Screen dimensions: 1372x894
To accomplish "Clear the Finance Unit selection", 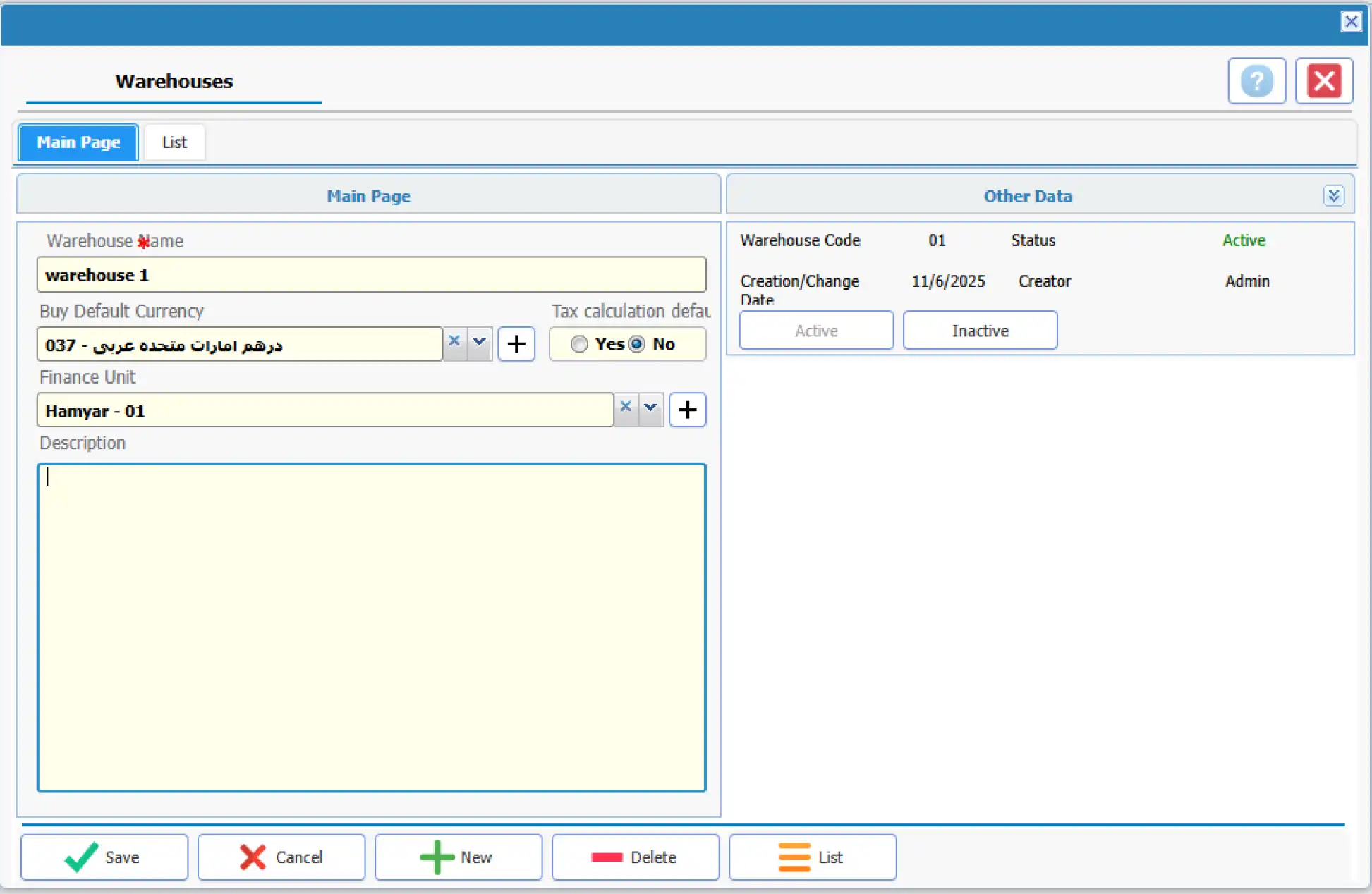I will pos(625,407).
